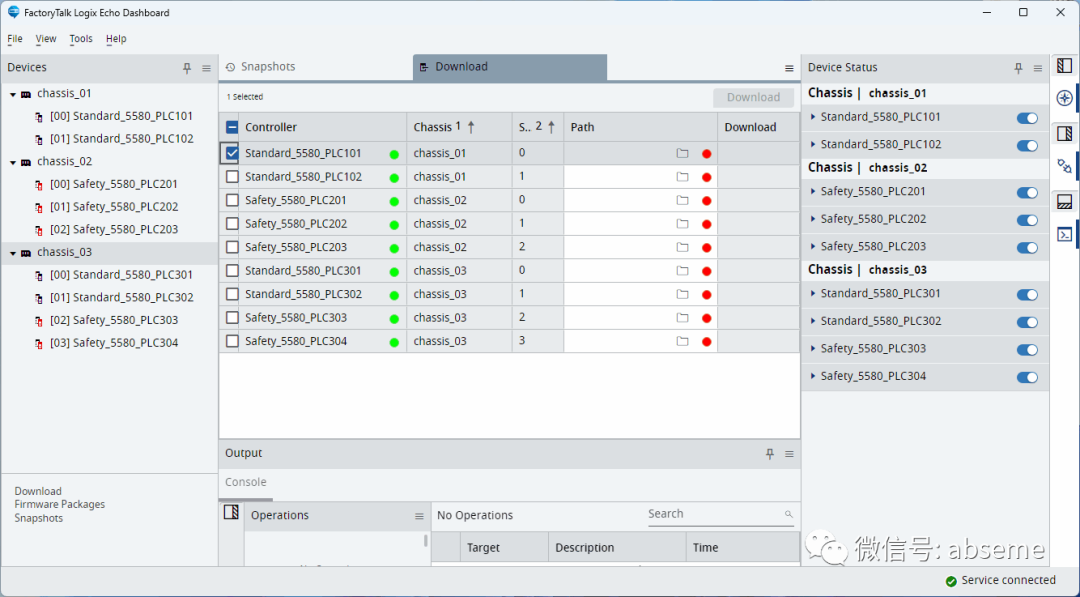
Task: Open Devices panel hamburger menu
Action: coord(206,68)
